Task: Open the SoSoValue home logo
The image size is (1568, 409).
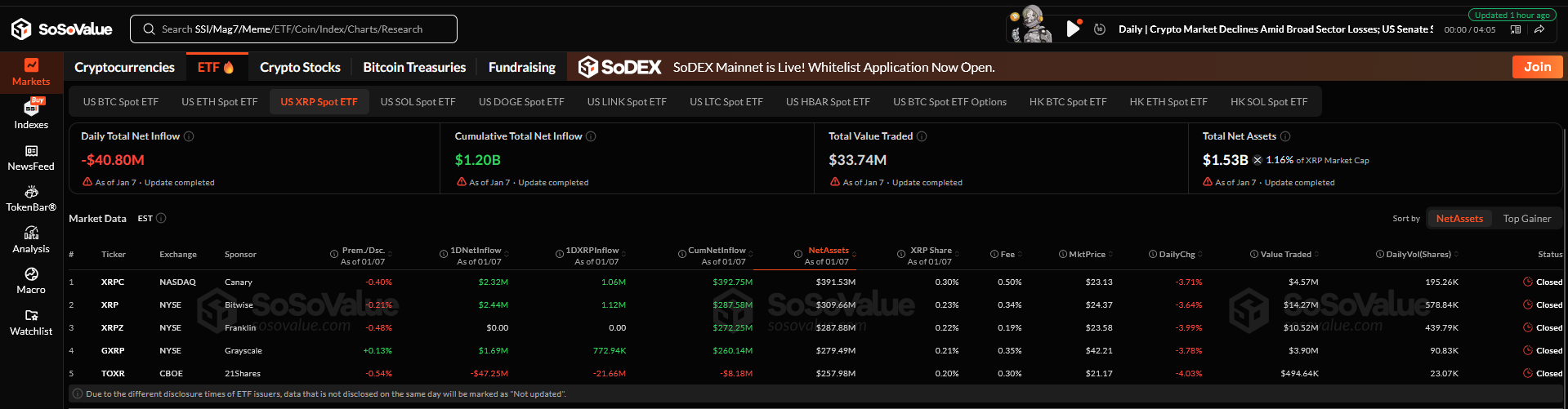Action: tap(61, 29)
